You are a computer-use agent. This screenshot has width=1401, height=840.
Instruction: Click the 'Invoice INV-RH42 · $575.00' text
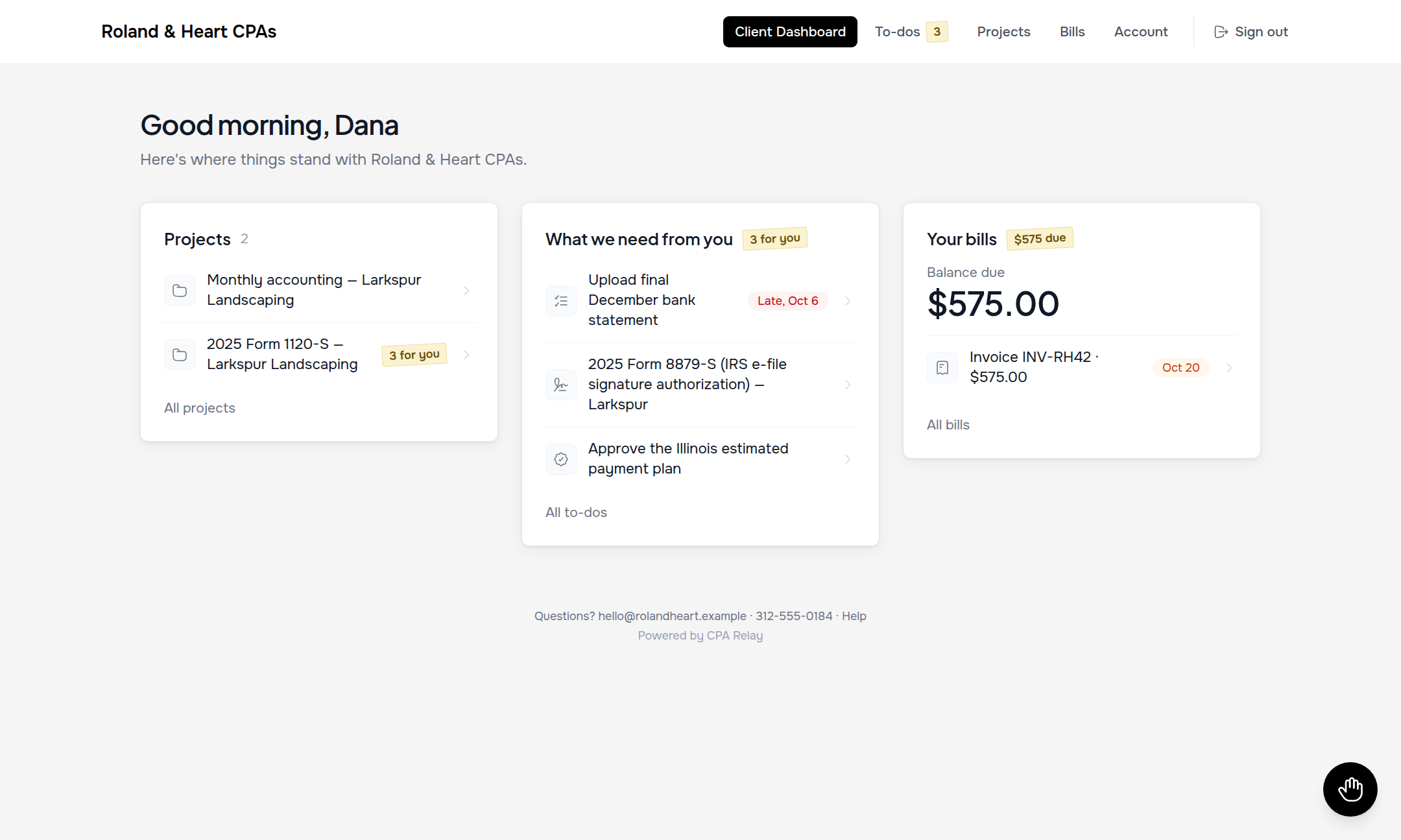click(1034, 367)
